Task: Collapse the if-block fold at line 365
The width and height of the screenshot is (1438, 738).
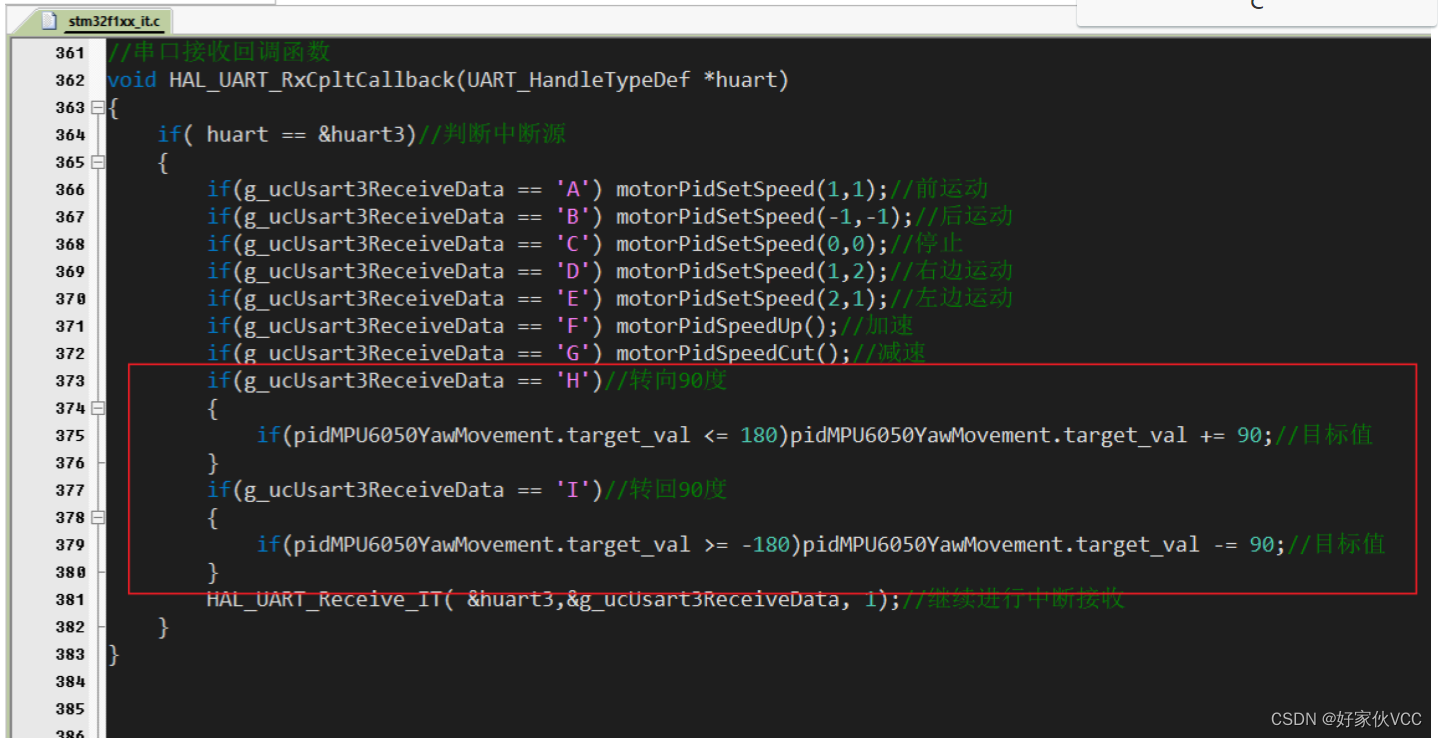Action: point(97,162)
